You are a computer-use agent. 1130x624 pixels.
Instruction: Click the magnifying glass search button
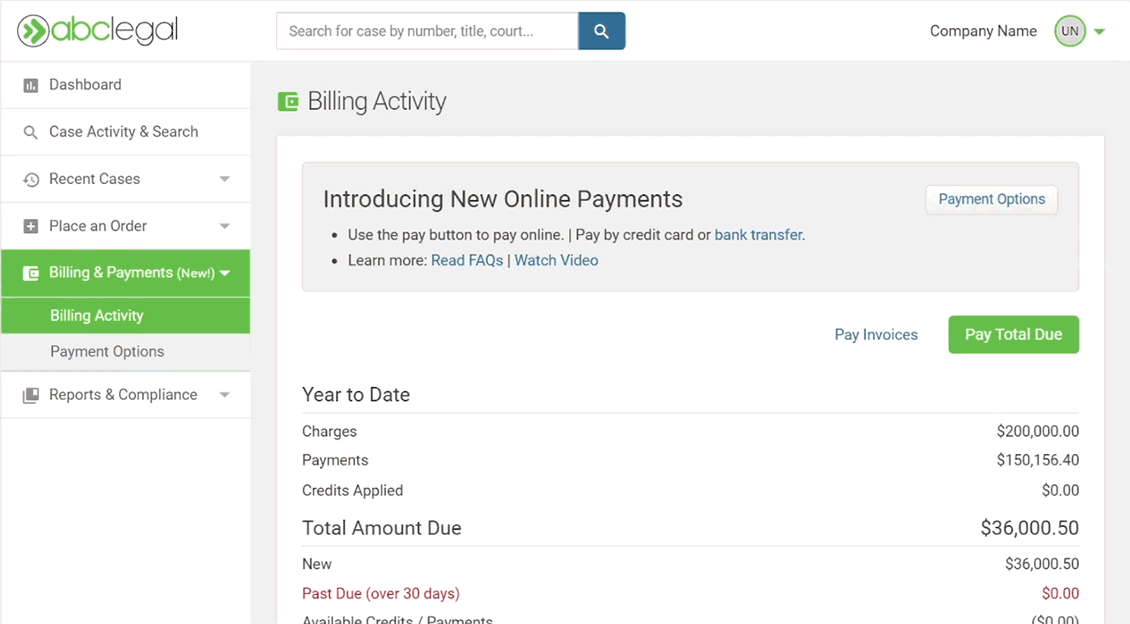click(601, 31)
